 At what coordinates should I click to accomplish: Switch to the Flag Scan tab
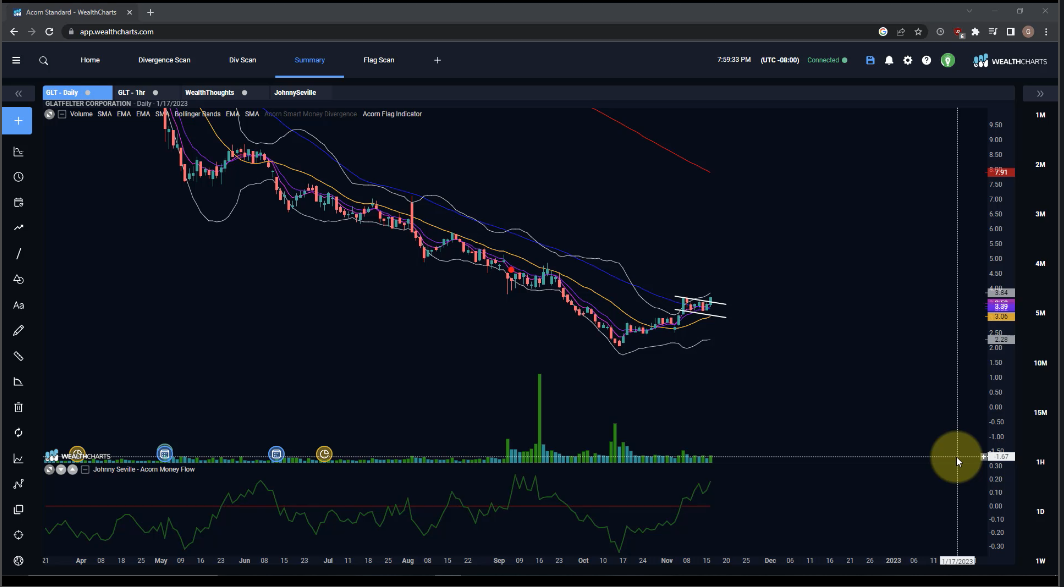click(379, 60)
